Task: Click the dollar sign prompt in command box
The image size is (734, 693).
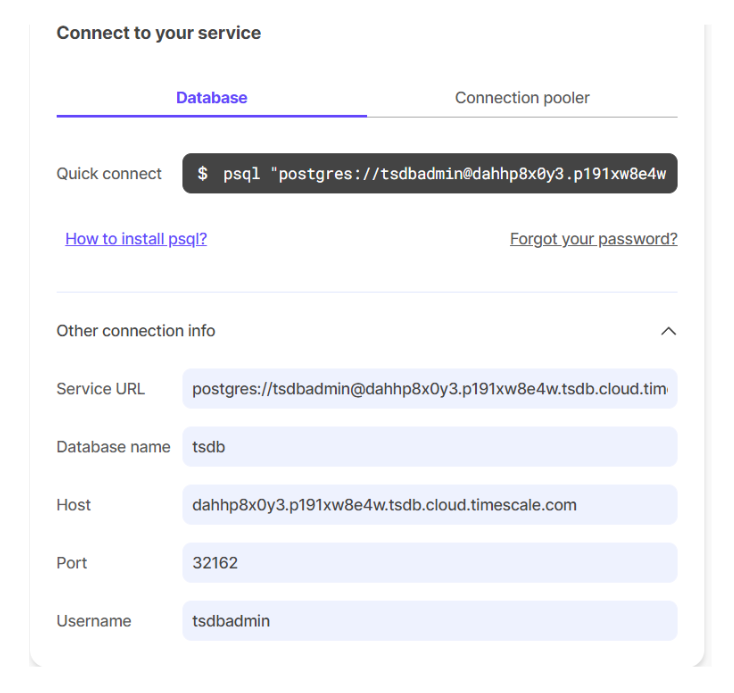Action: [x=203, y=174]
